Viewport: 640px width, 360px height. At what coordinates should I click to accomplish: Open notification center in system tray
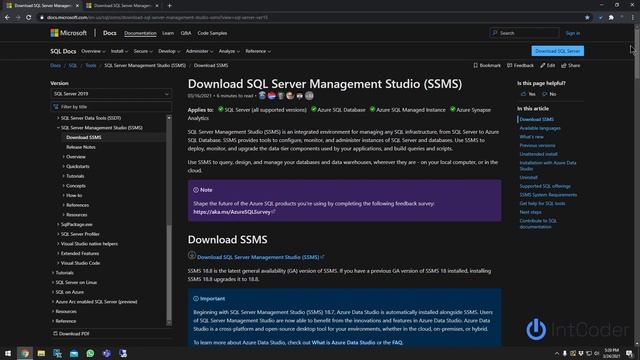629,353
